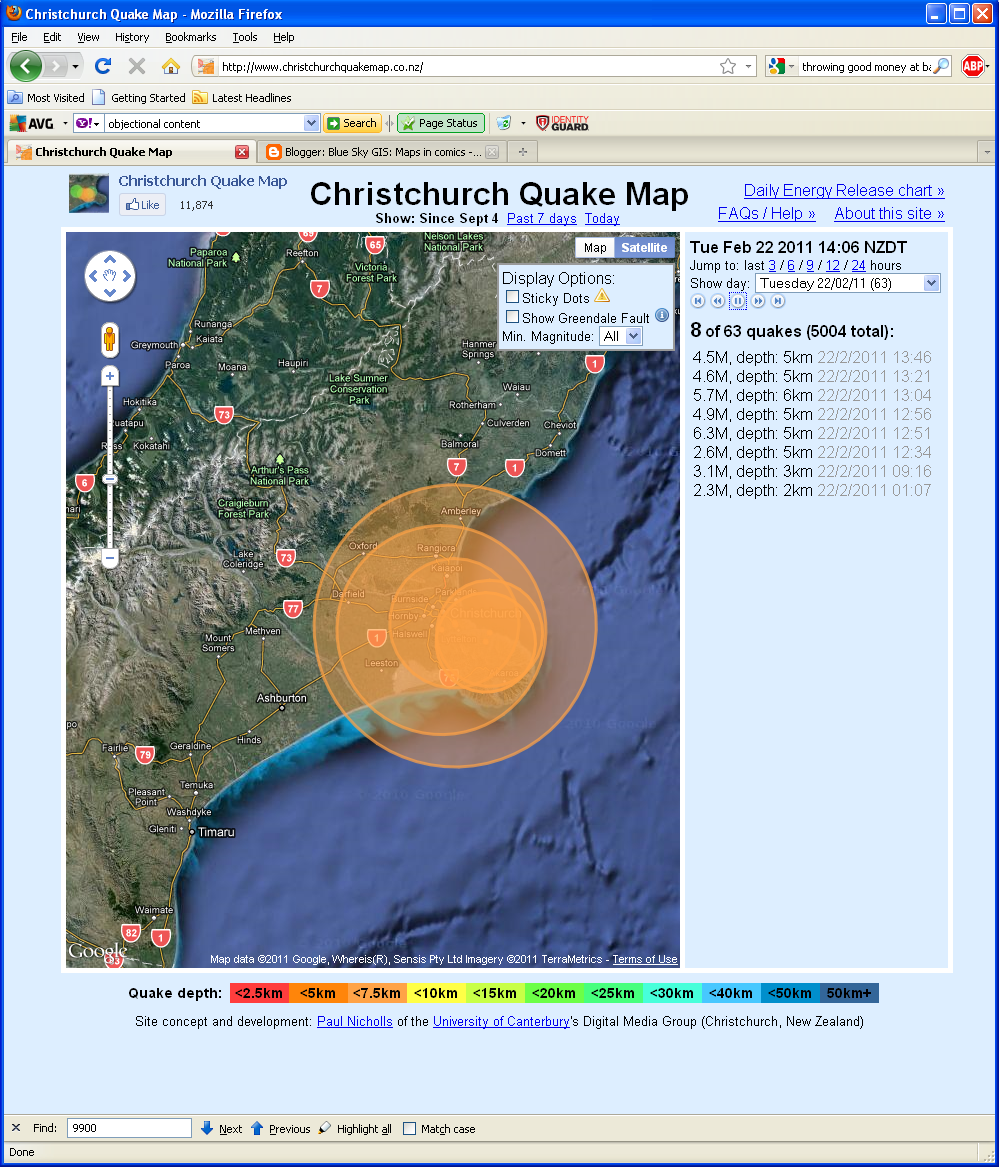
Task: Open the History menu
Action: [x=132, y=37]
